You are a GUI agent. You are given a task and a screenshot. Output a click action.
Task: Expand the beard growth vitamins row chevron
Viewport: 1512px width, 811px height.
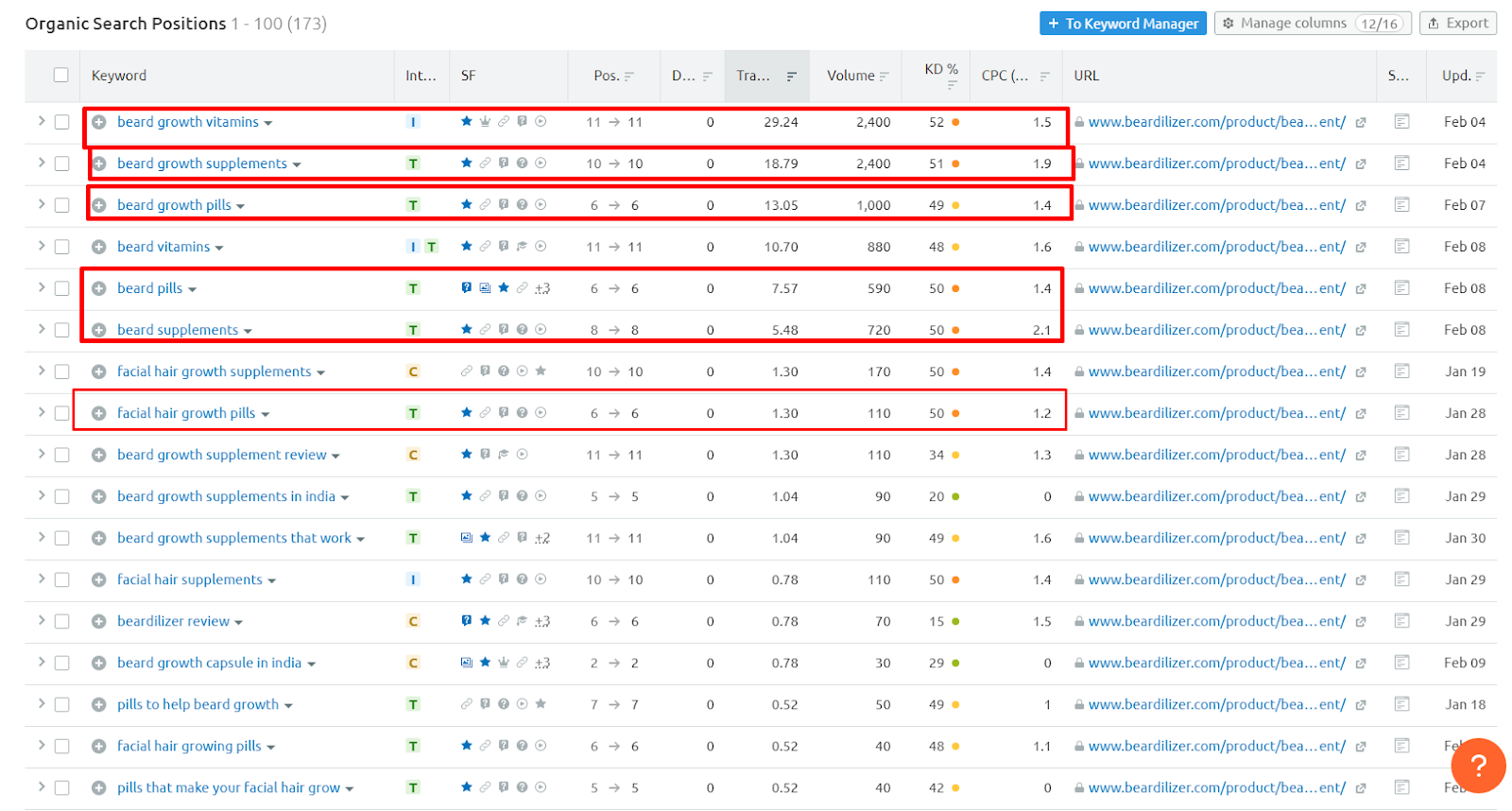[x=41, y=121]
